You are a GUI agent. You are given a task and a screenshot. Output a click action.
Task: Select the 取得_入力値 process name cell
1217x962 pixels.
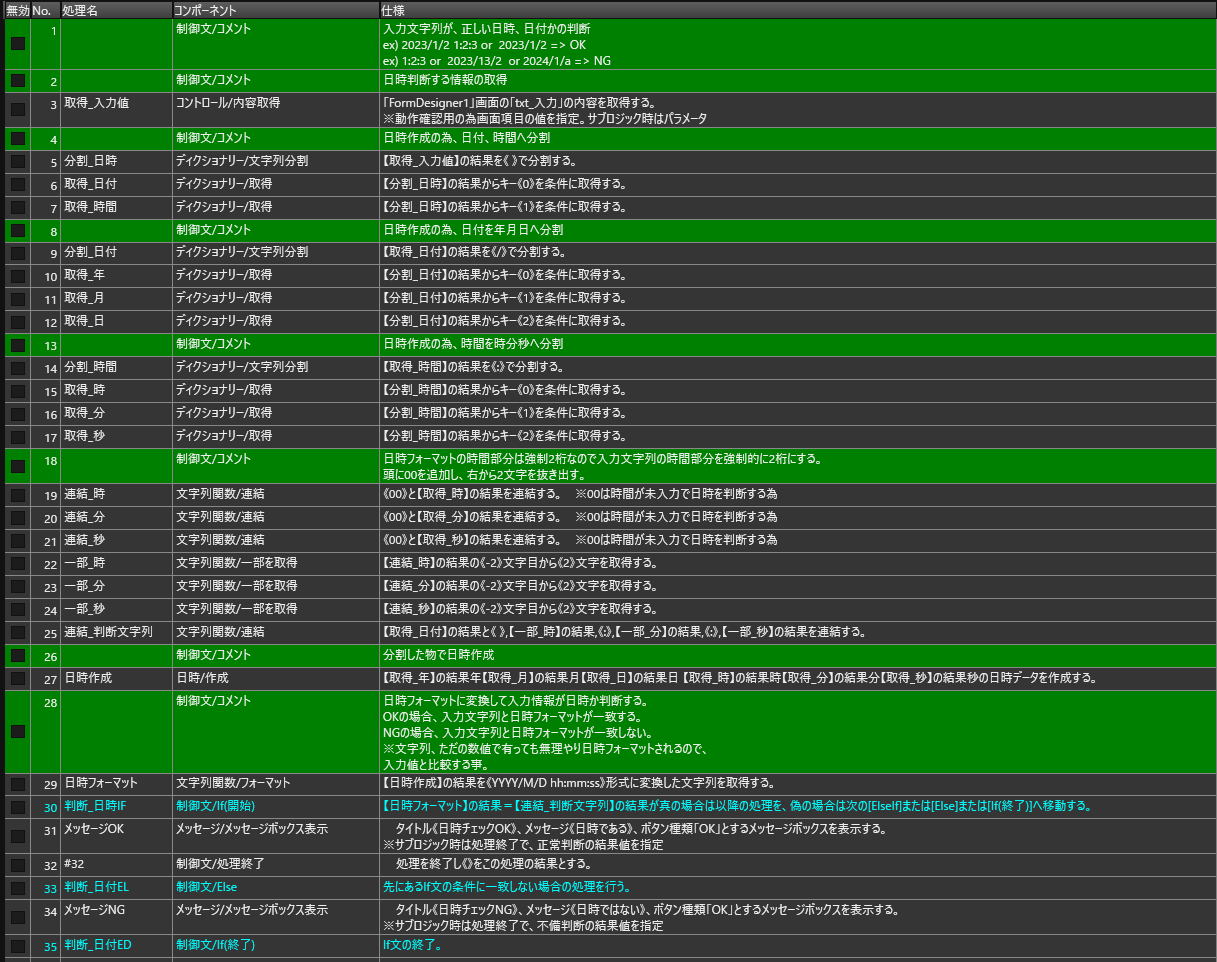pyautogui.click(x=96, y=104)
